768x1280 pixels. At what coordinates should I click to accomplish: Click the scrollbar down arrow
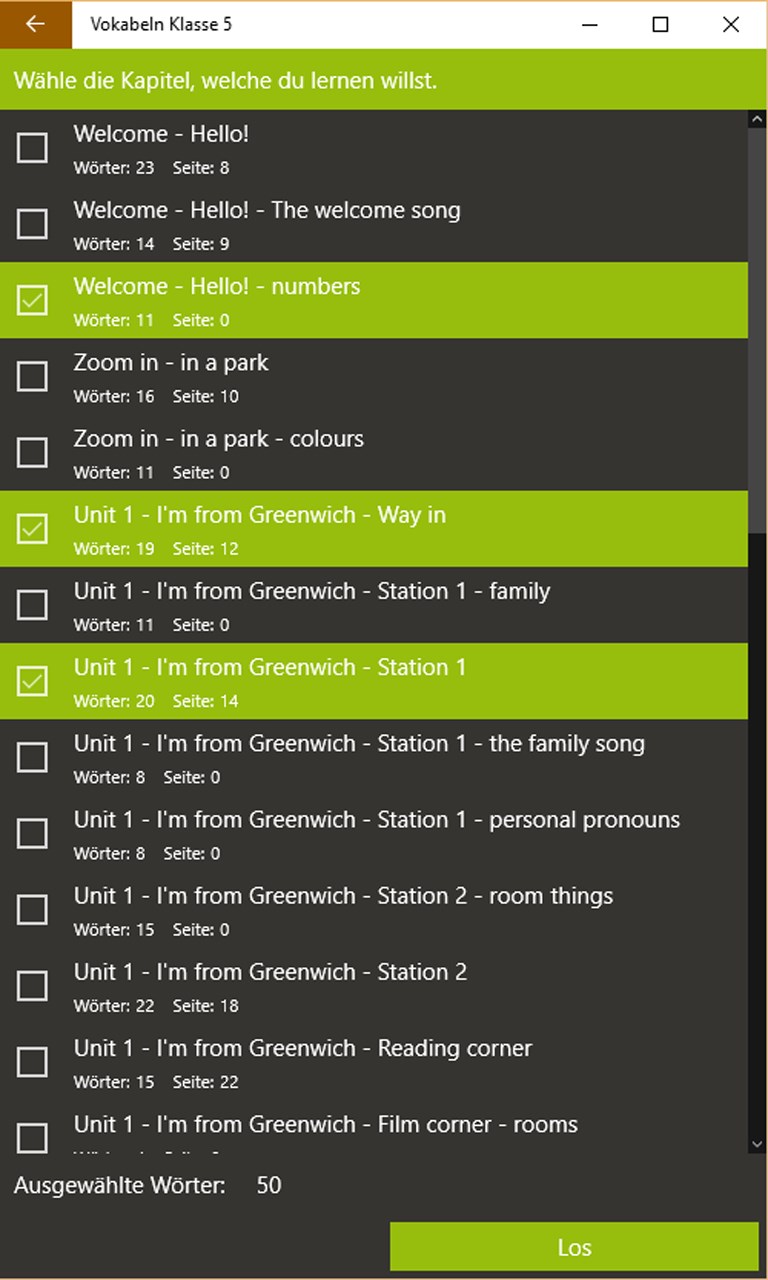[757, 1144]
